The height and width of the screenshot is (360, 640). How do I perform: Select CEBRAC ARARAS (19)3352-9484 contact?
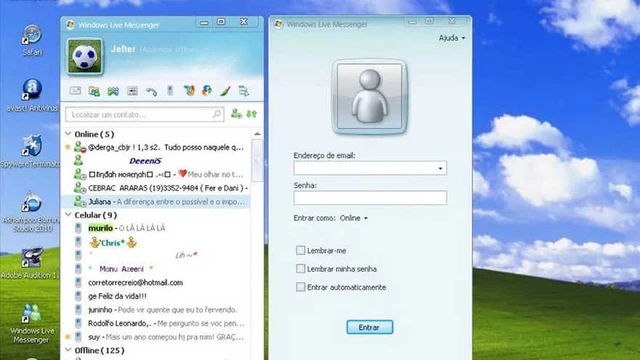157,188
